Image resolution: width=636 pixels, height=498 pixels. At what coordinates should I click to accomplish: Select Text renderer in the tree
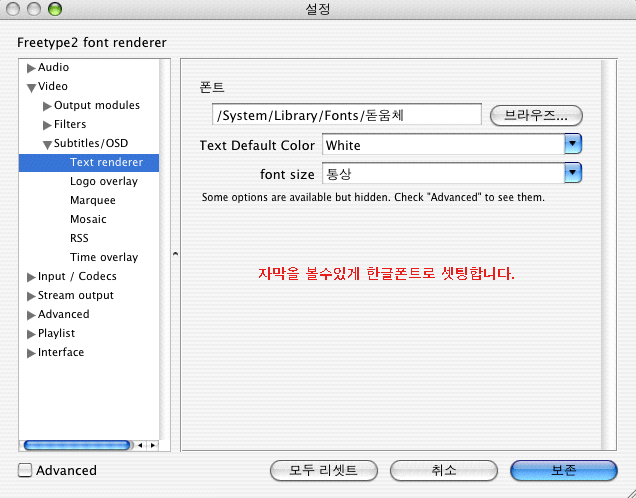coord(106,163)
